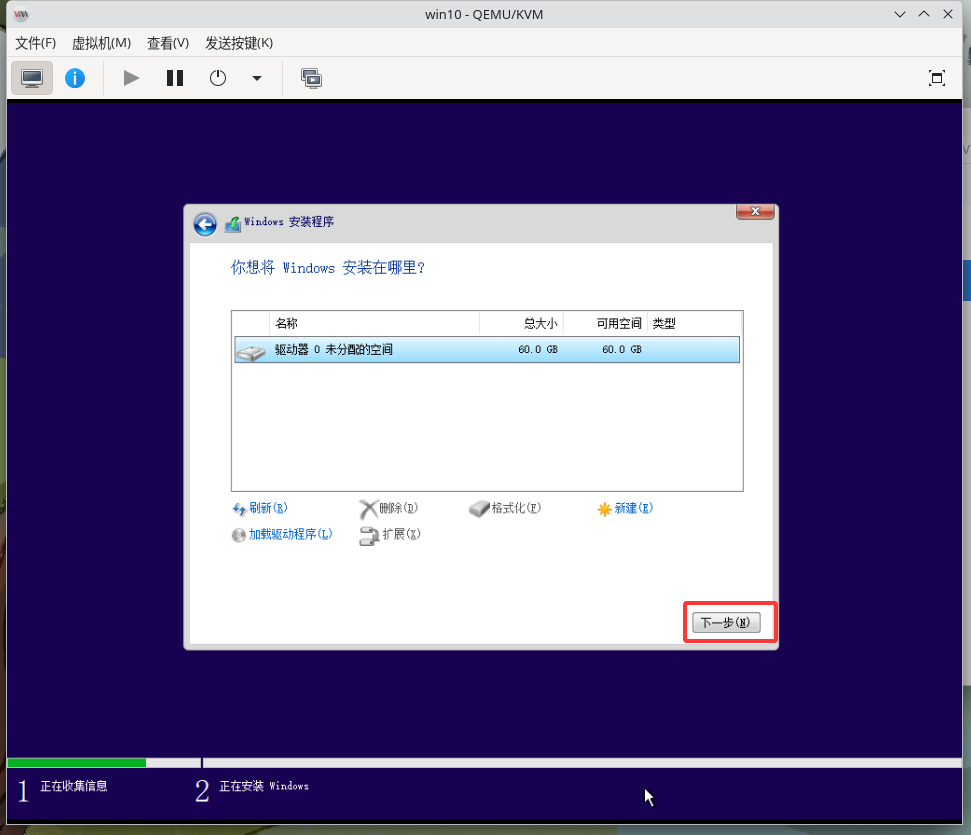Image resolution: width=971 pixels, height=835 pixels.
Task: Power on the virtual machine play button
Action: click(x=131, y=78)
